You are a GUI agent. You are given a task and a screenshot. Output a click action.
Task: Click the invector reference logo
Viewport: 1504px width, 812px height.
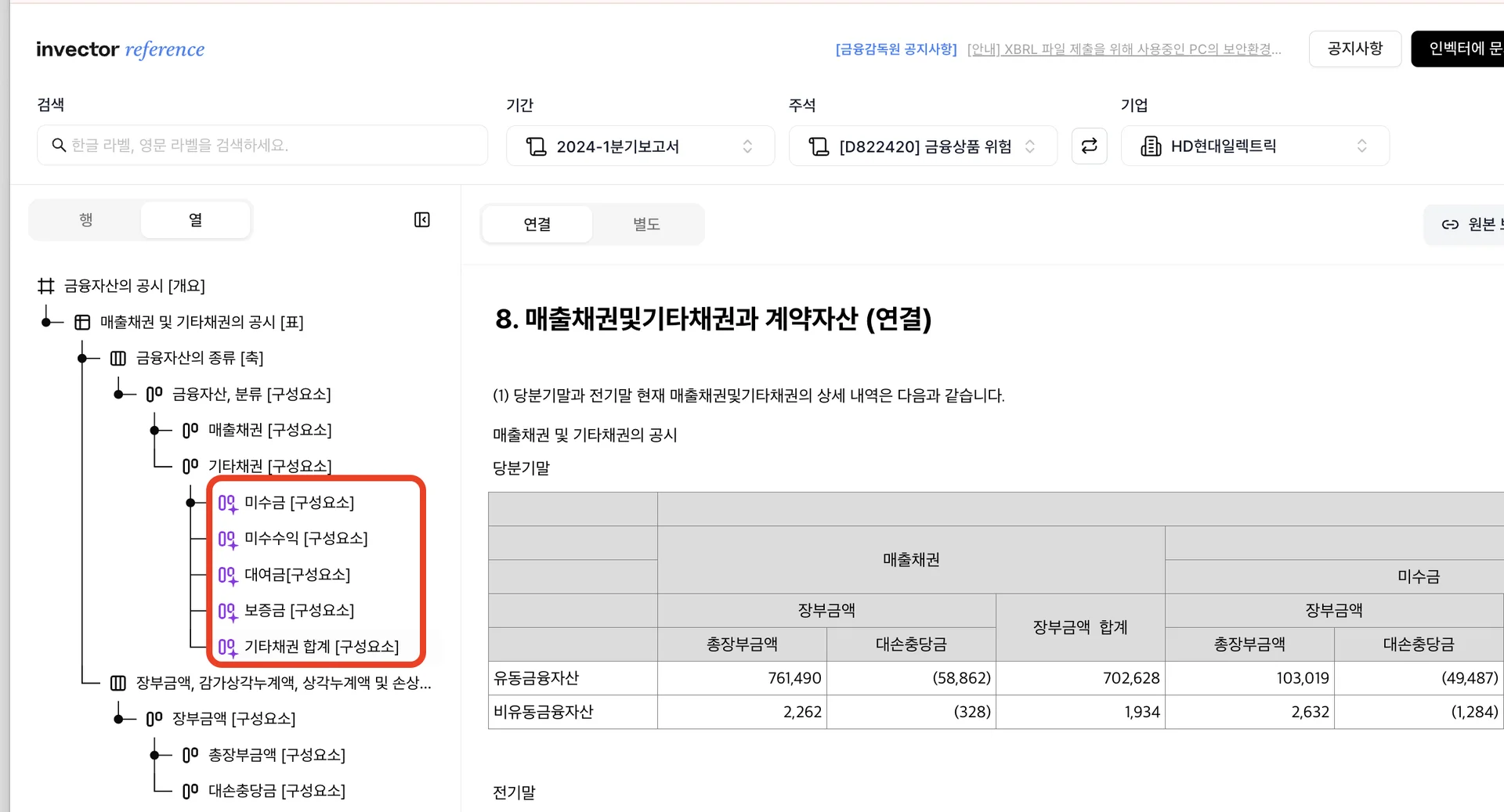click(120, 49)
